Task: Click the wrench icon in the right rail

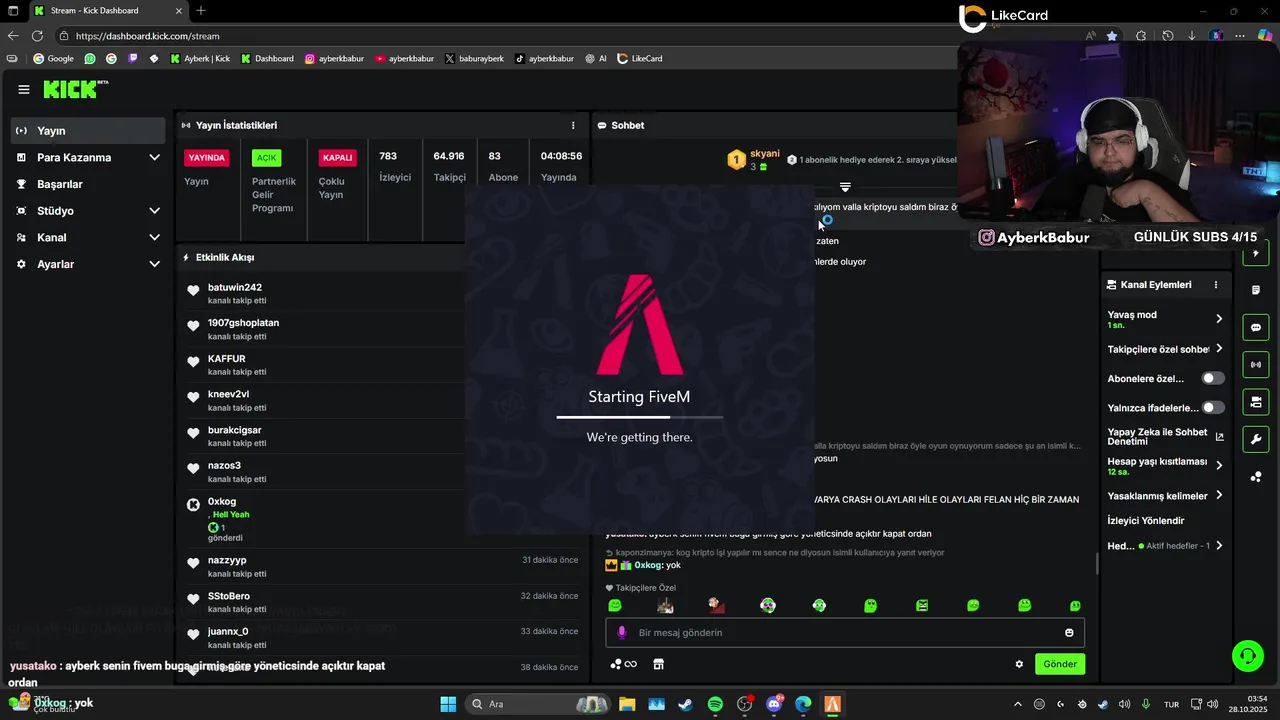Action: 1256,439
